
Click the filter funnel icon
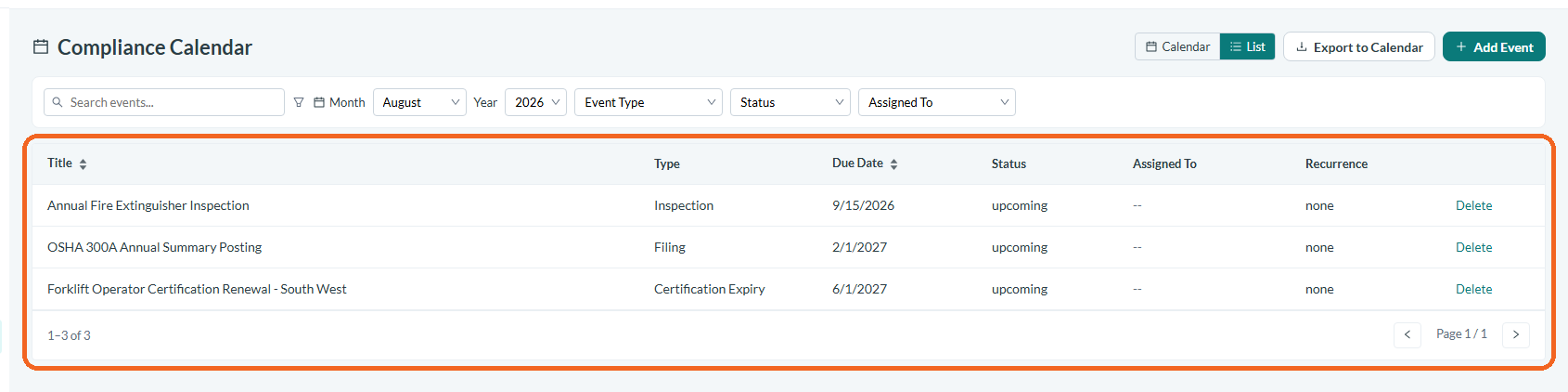coord(299,102)
